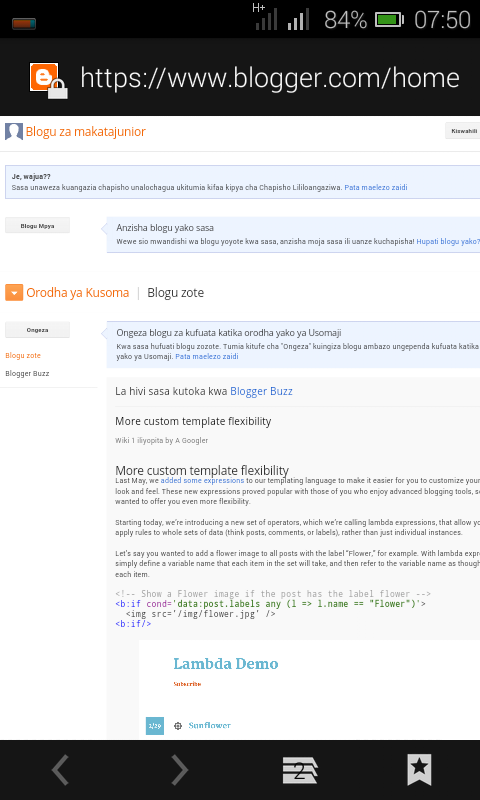Image resolution: width=480 pixels, height=800 pixels.
Task: Click the profile avatar next to Blogu za makatajunior
Action: 14,132
